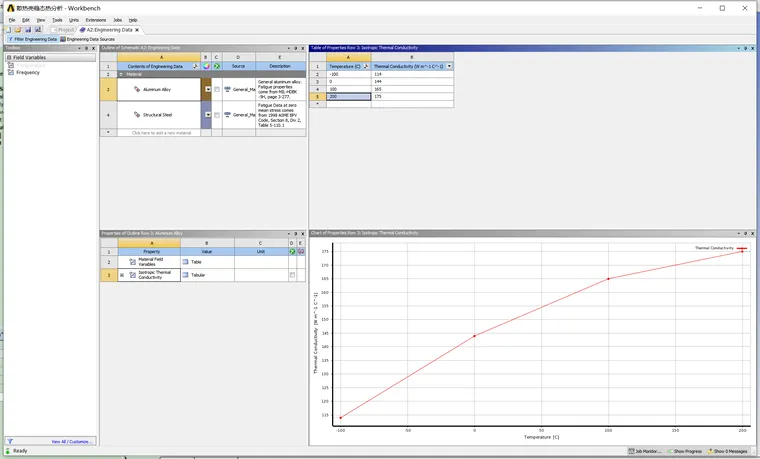The height and width of the screenshot is (459, 760).
Task: Click the filter icon at Toolbox bottom
Action: coord(10,442)
